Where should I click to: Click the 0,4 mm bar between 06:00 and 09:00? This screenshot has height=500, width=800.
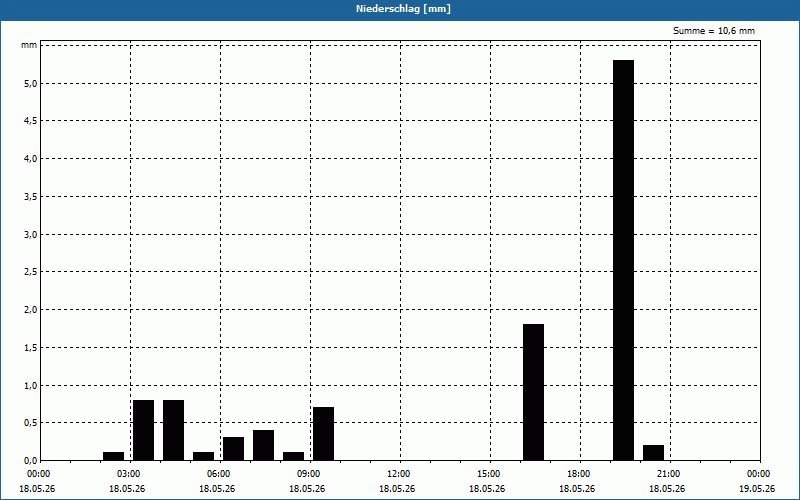pos(263,445)
